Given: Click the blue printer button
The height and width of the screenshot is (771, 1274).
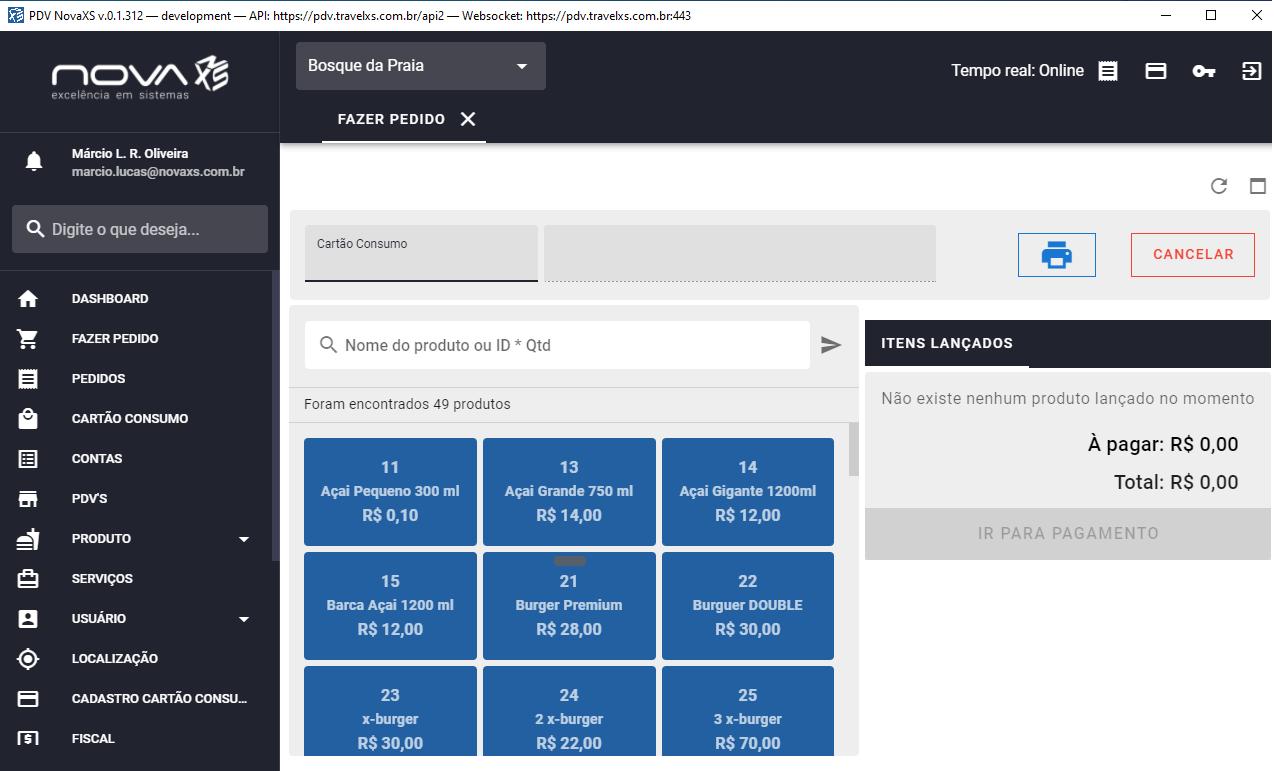Looking at the screenshot, I should [1056, 255].
